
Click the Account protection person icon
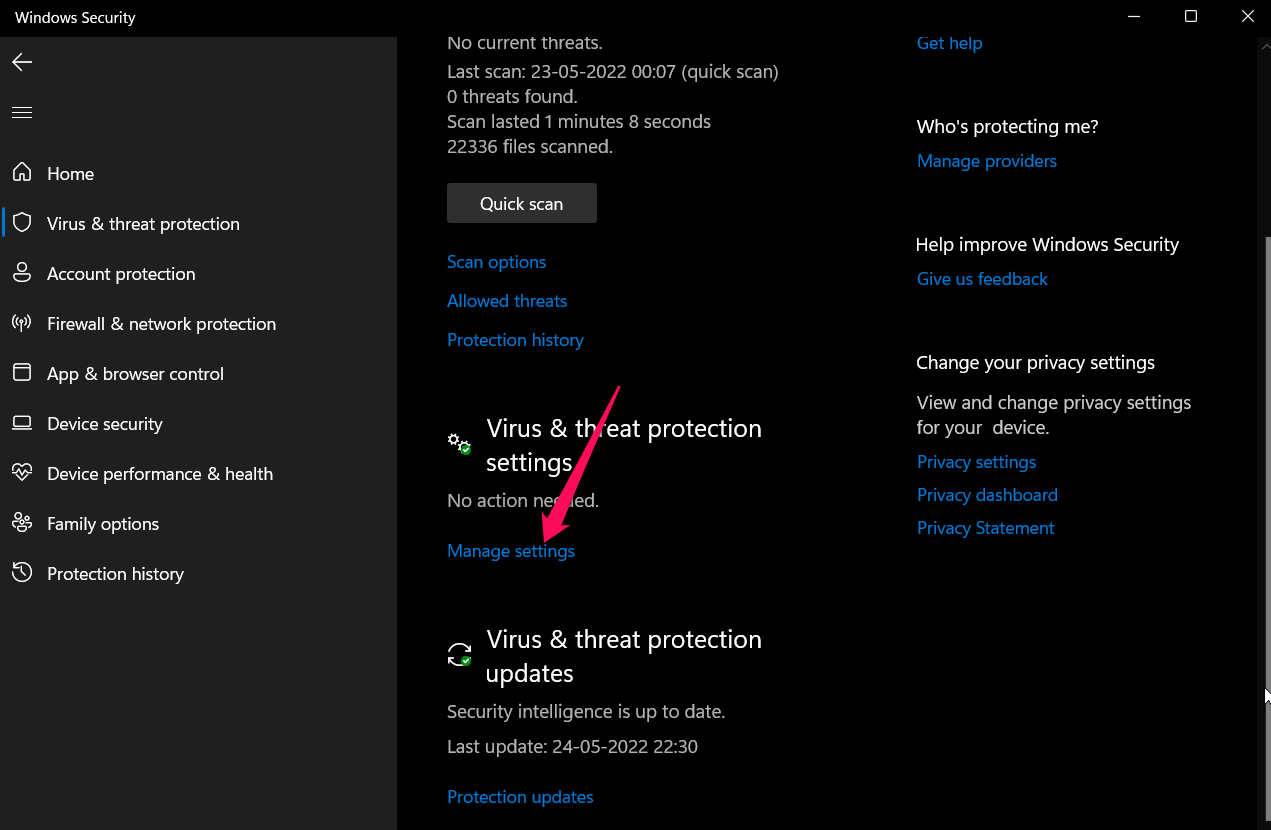22,273
